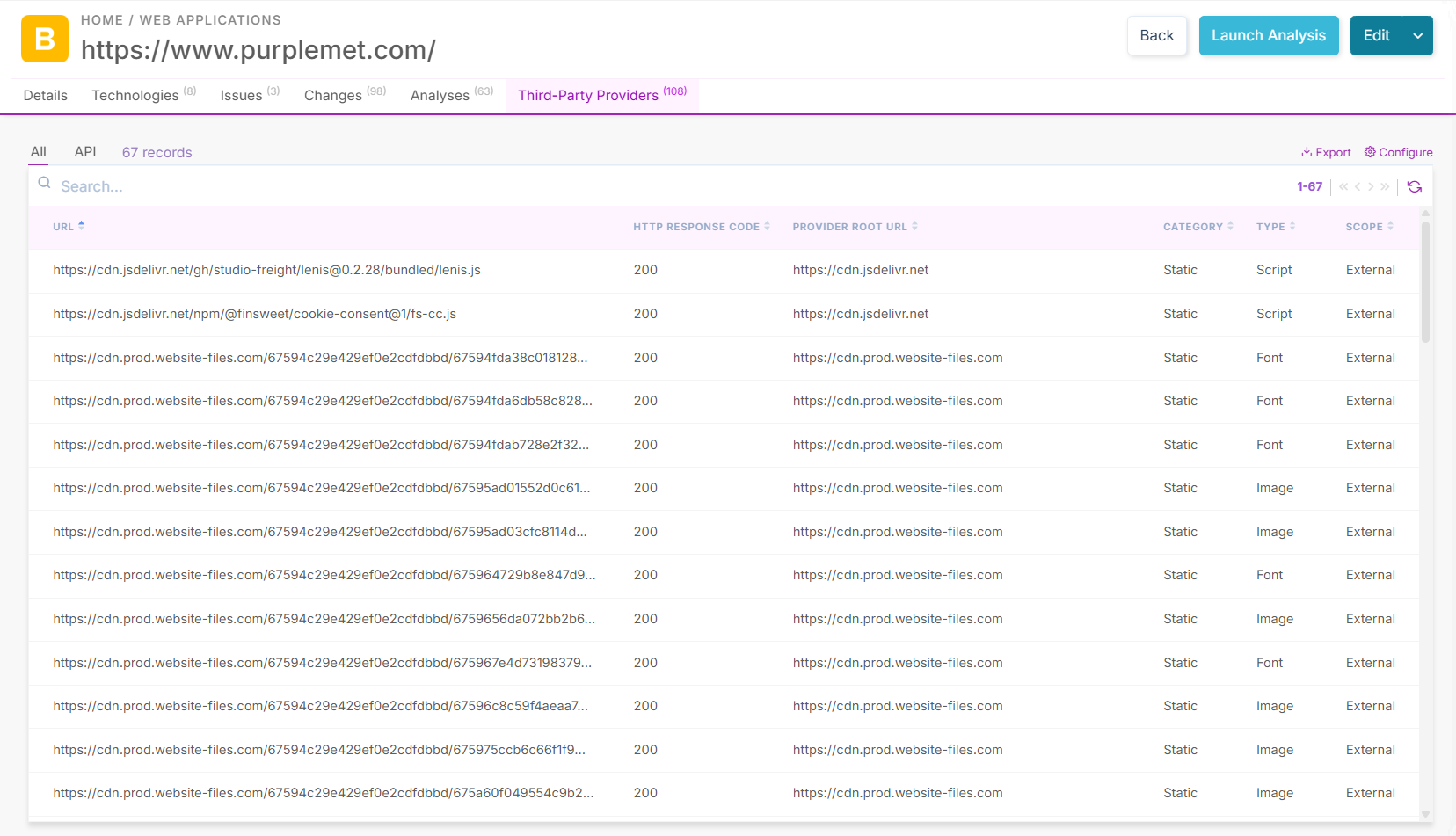The image size is (1456, 836).
Task: Select the Third-Party Providers tab
Action: pyautogui.click(x=602, y=95)
